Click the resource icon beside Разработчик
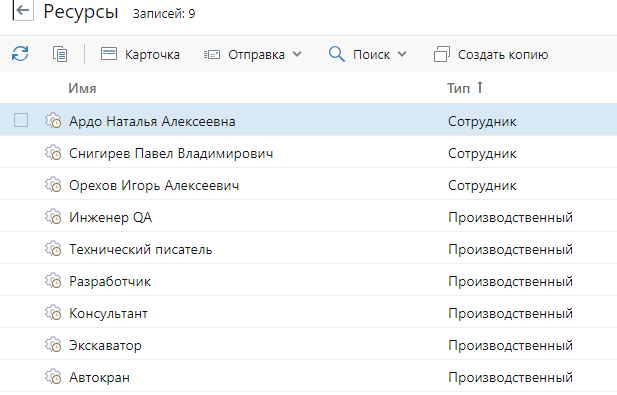617x395 pixels. click(53, 281)
